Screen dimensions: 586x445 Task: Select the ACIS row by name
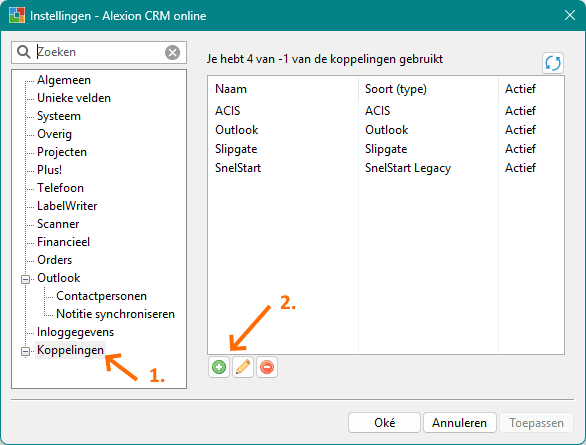click(228, 111)
